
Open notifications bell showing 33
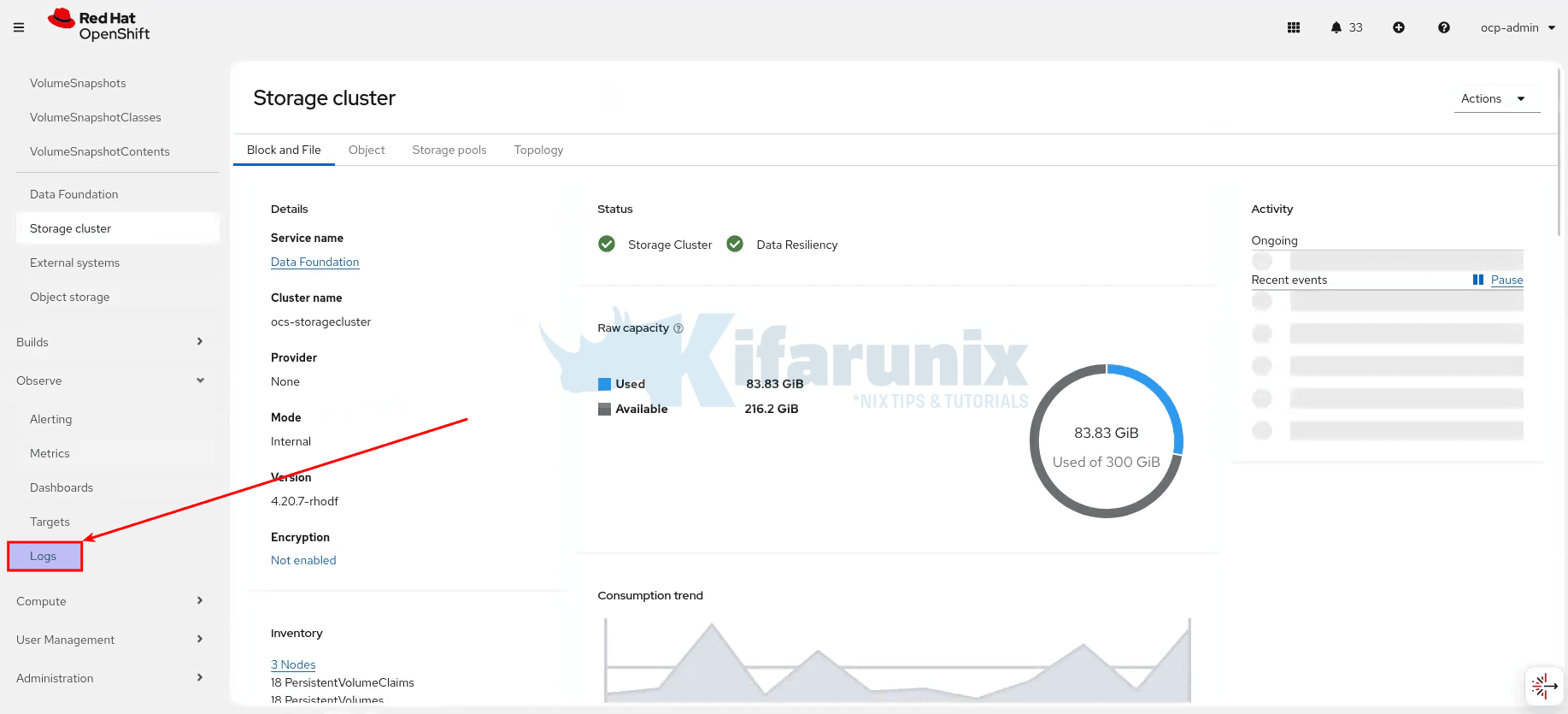(x=1347, y=27)
